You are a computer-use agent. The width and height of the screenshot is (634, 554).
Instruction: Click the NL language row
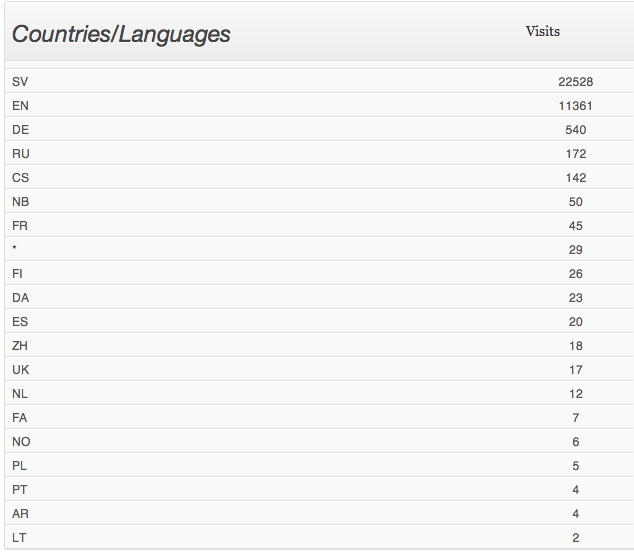point(21,393)
